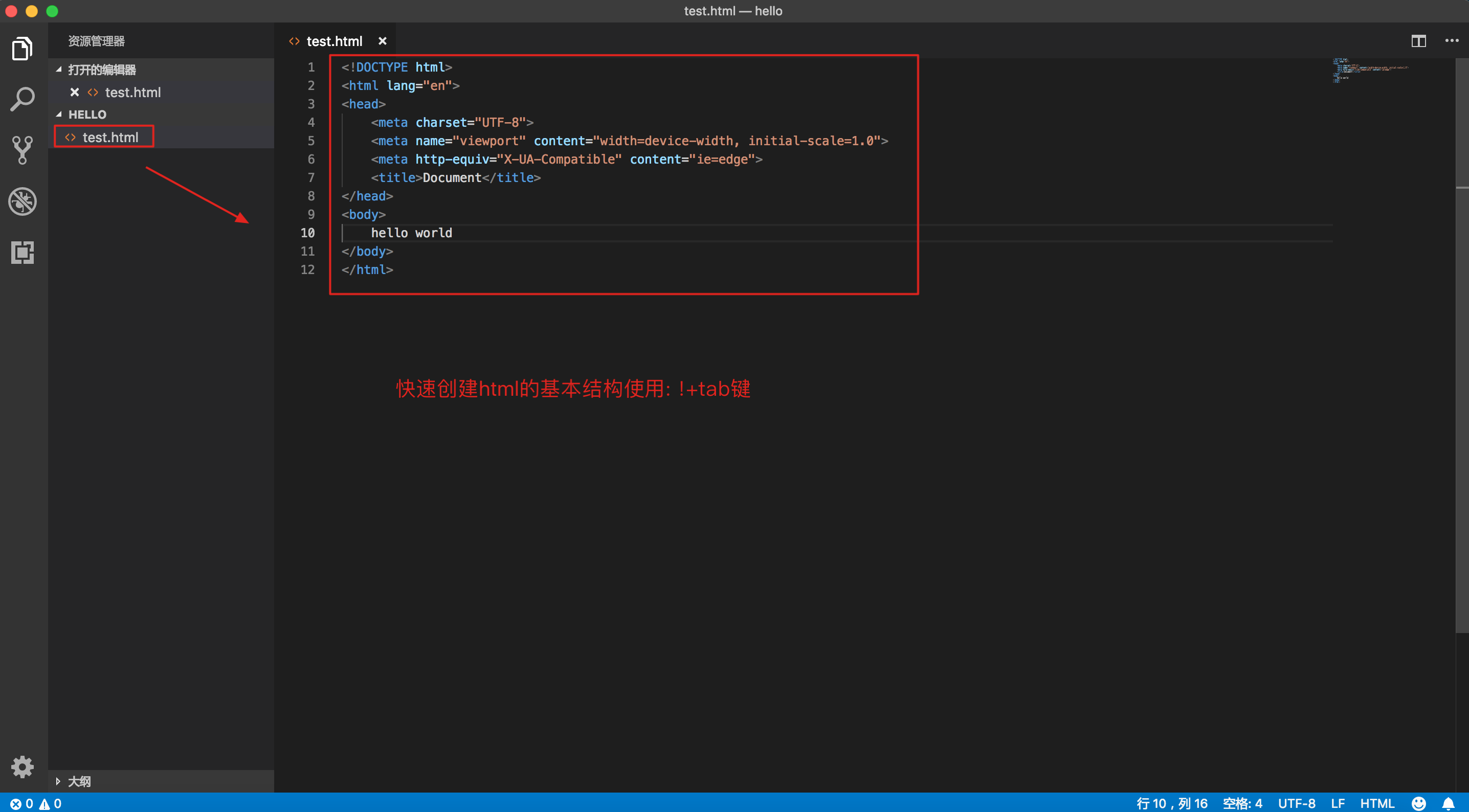Open the Source Control view icon
Screen dimensions: 1469x812
pyautogui.click(x=22, y=150)
